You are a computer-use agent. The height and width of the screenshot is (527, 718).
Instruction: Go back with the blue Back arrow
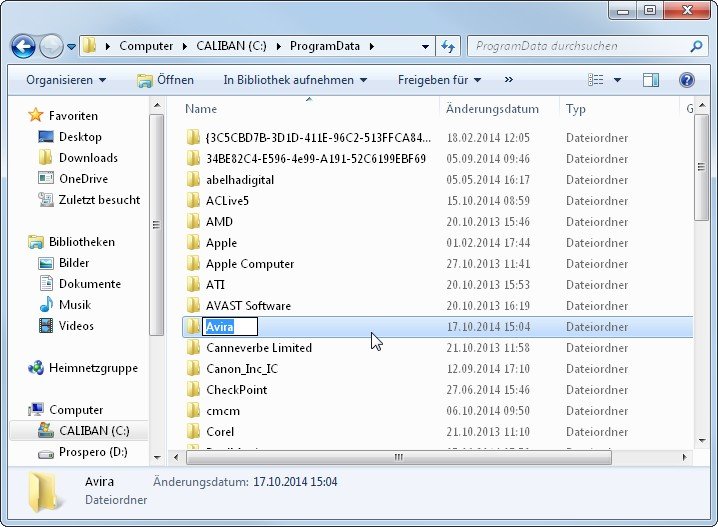click(x=23, y=46)
